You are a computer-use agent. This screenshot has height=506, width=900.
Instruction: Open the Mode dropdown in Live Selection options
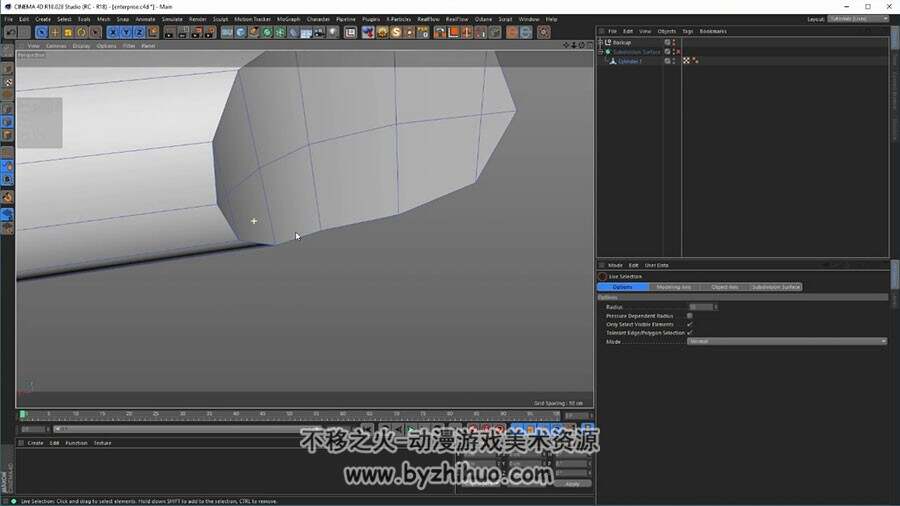coord(786,341)
